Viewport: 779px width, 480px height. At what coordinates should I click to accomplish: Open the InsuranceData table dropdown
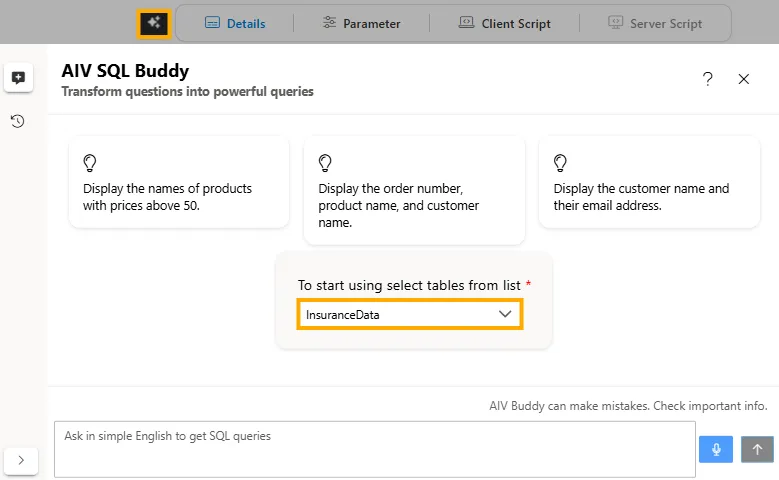point(409,314)
